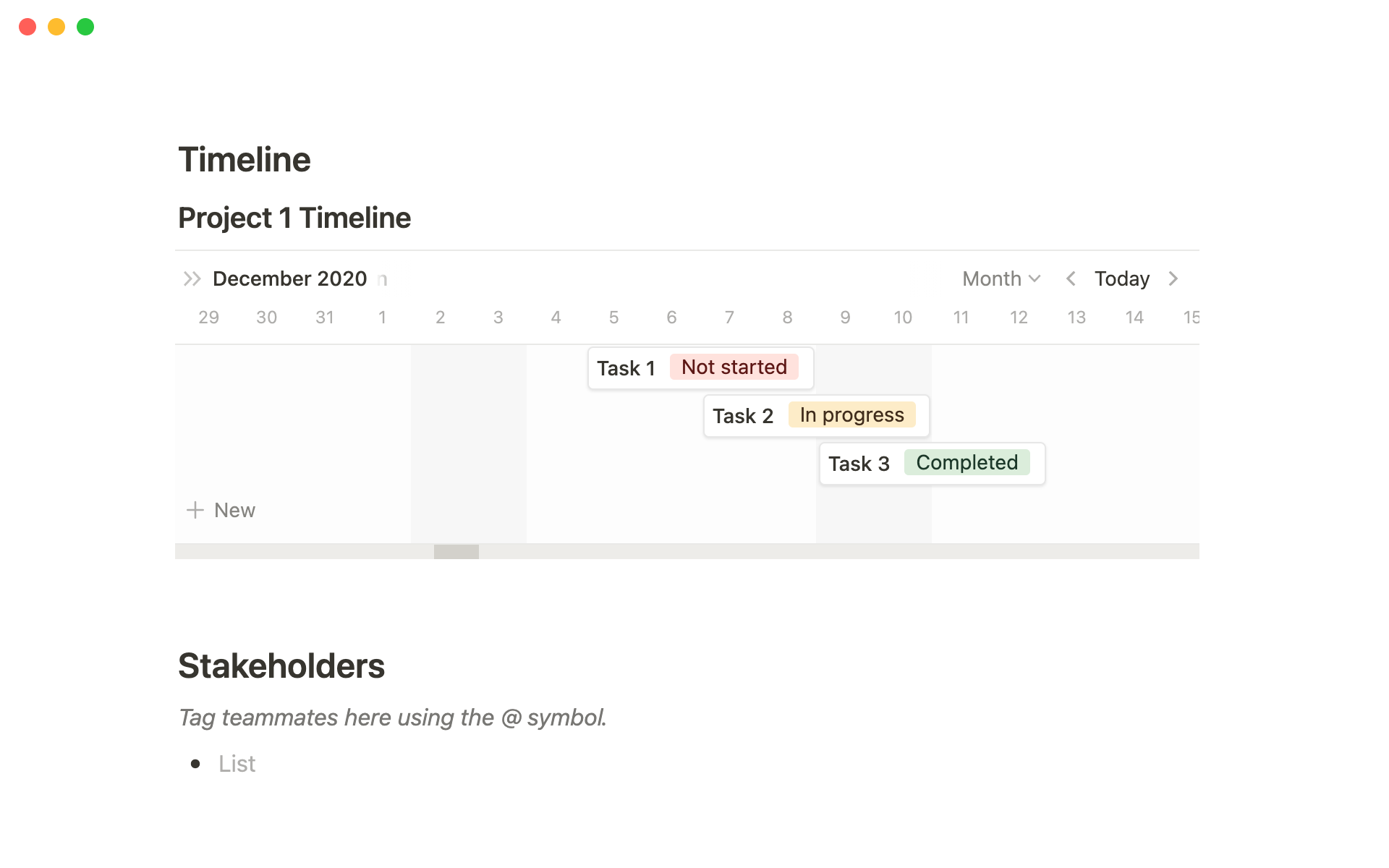Open Task 2 timeline card
This screenshot has height=868, width=1389.
tap(743, 417)
